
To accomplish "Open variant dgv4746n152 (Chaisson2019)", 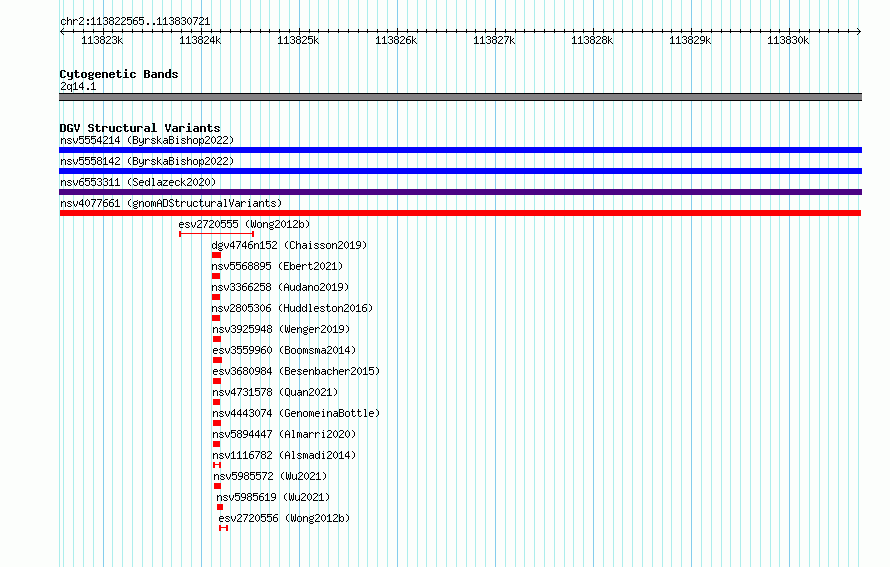I will coord(289,245).
